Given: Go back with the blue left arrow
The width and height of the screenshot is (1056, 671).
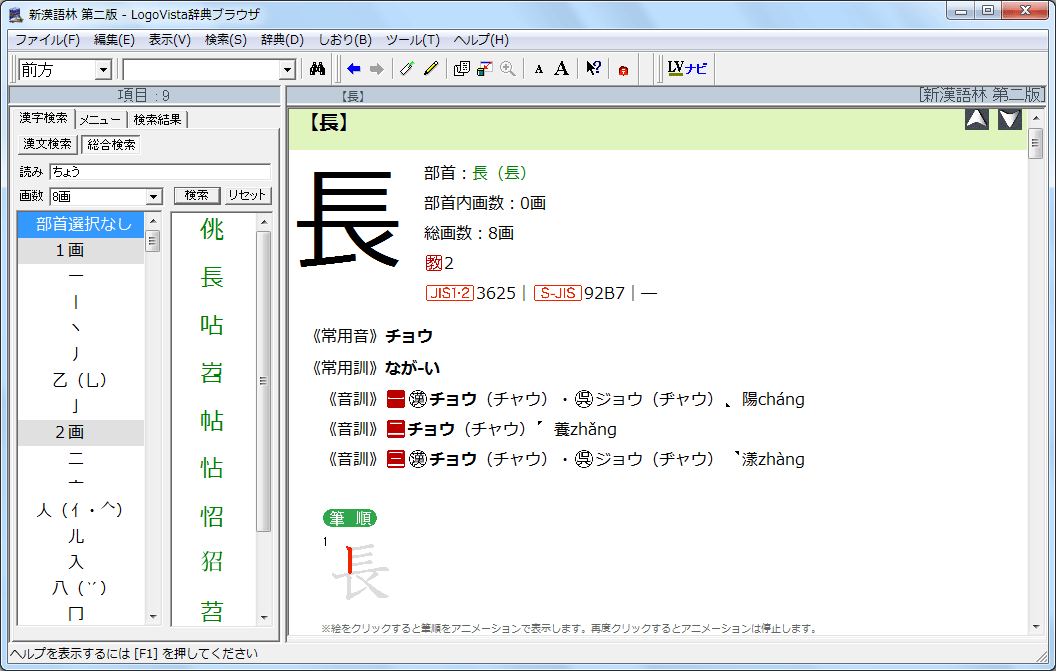Looking at the screenshot, I should 353,69.
